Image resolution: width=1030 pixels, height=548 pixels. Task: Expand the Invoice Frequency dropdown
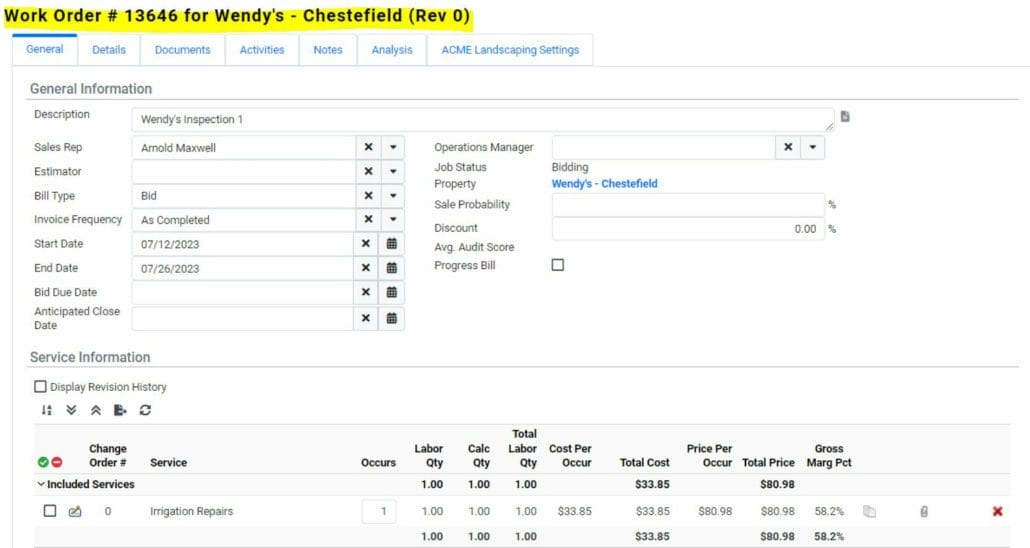coord(393,220)
